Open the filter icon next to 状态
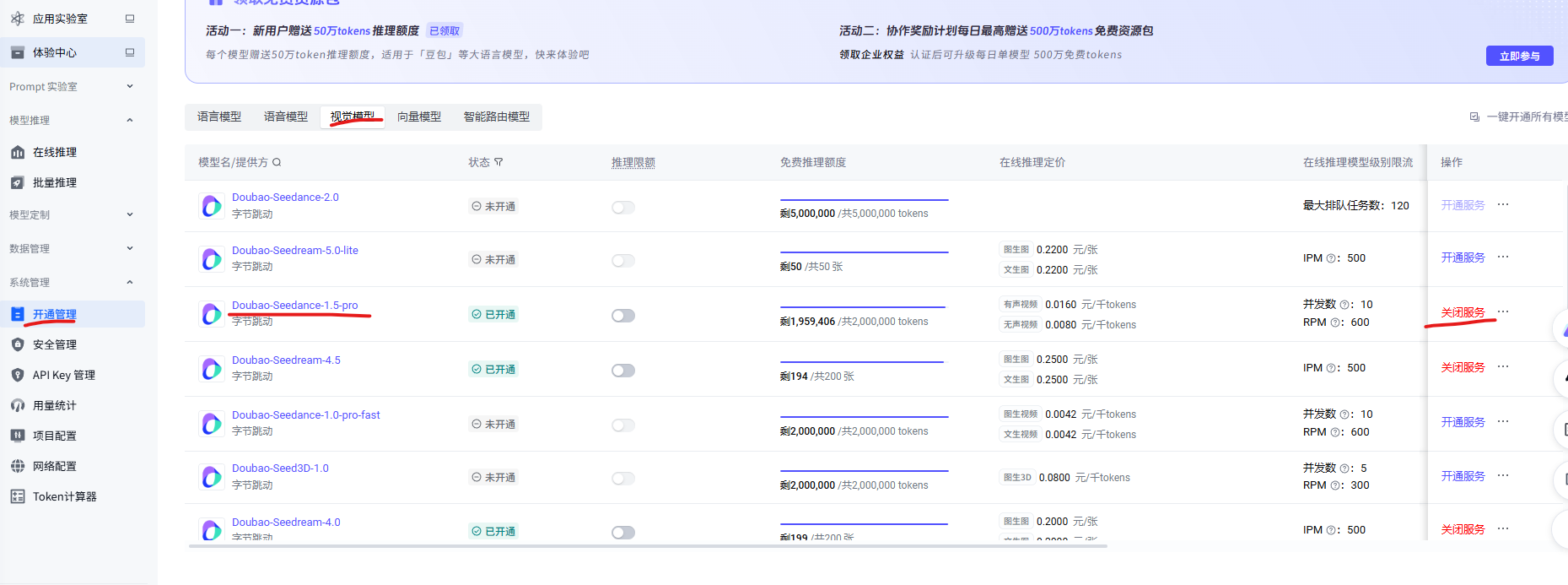Image resolution: width=1568 pixels, height=585 pixels. [x=498, y=162]
